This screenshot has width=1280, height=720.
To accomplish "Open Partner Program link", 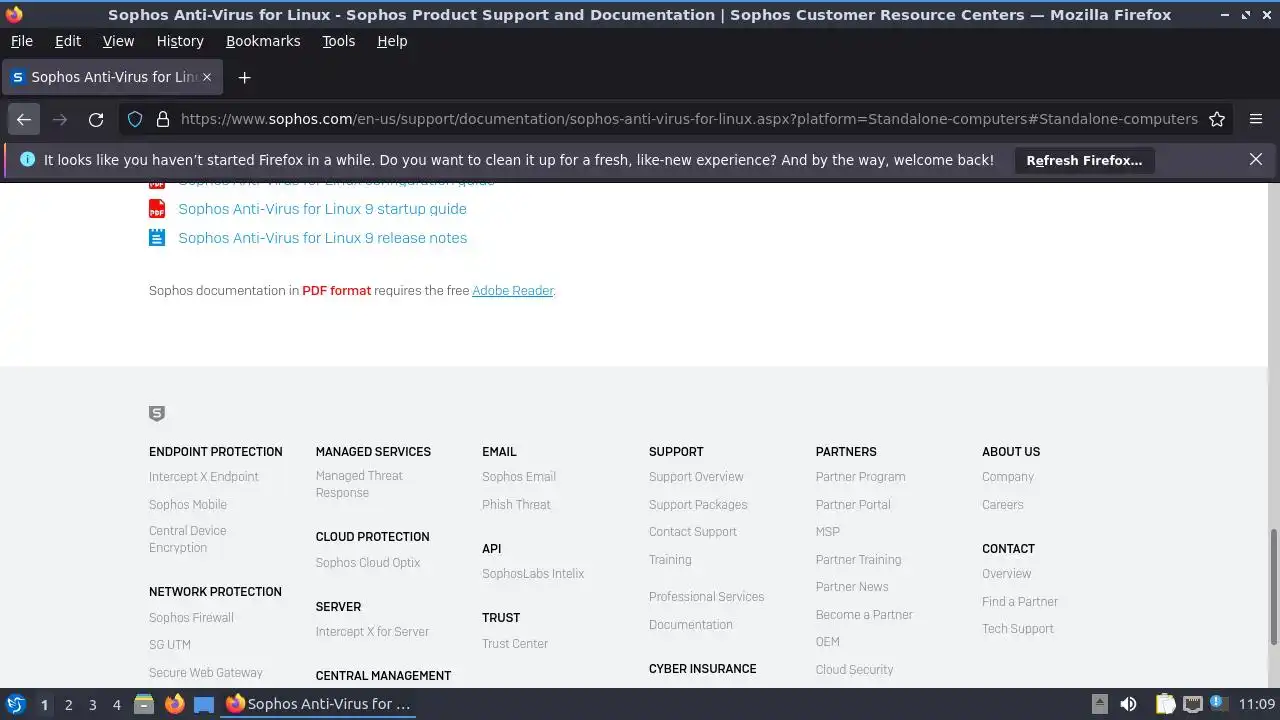I will [861, 477].
